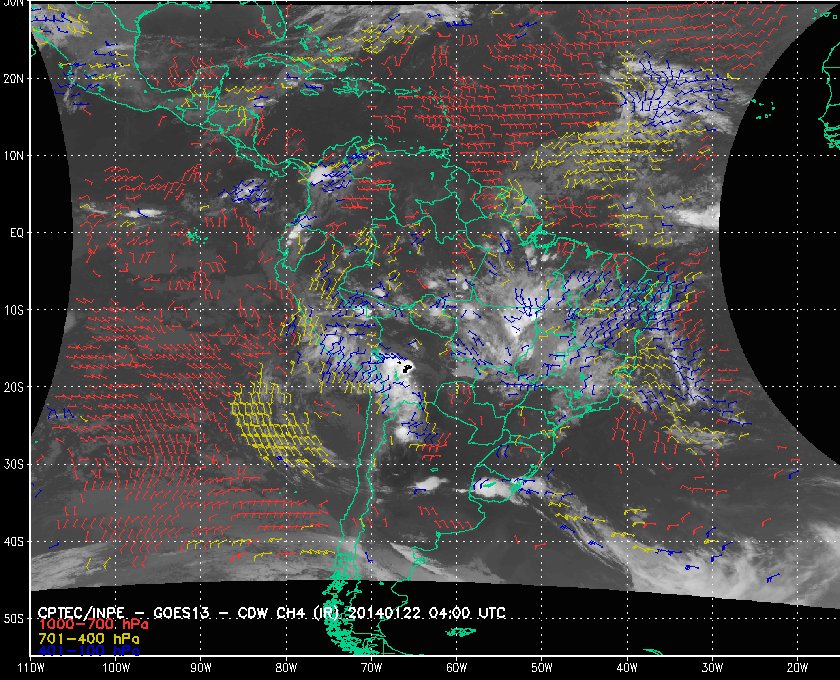Click the 701-400 hPa yellow legend entry
The width and height of the screenshot is (840, 680).
pyautogui.click(x=88, y=639)
